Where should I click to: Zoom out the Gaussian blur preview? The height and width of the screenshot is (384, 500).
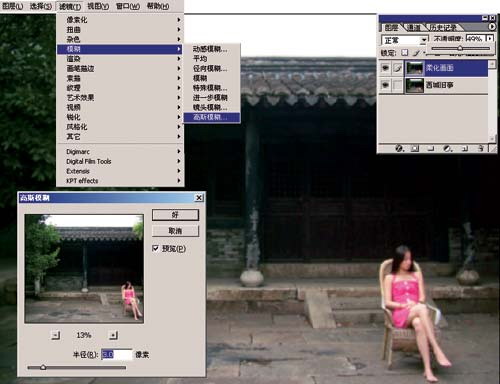coord(56,335)
